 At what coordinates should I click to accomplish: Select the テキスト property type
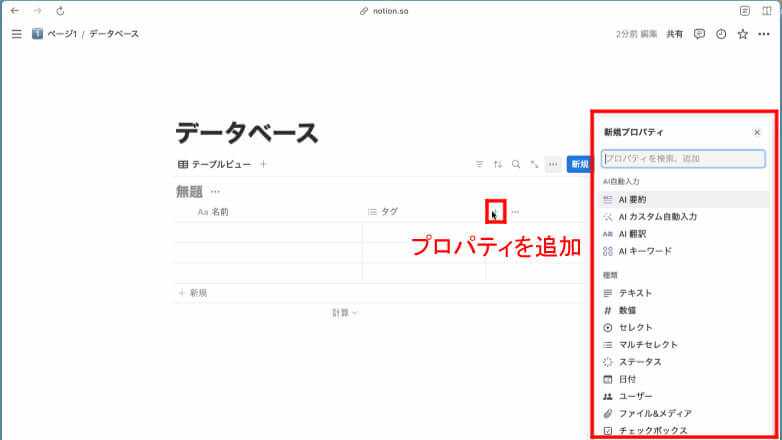coord(684,293)
